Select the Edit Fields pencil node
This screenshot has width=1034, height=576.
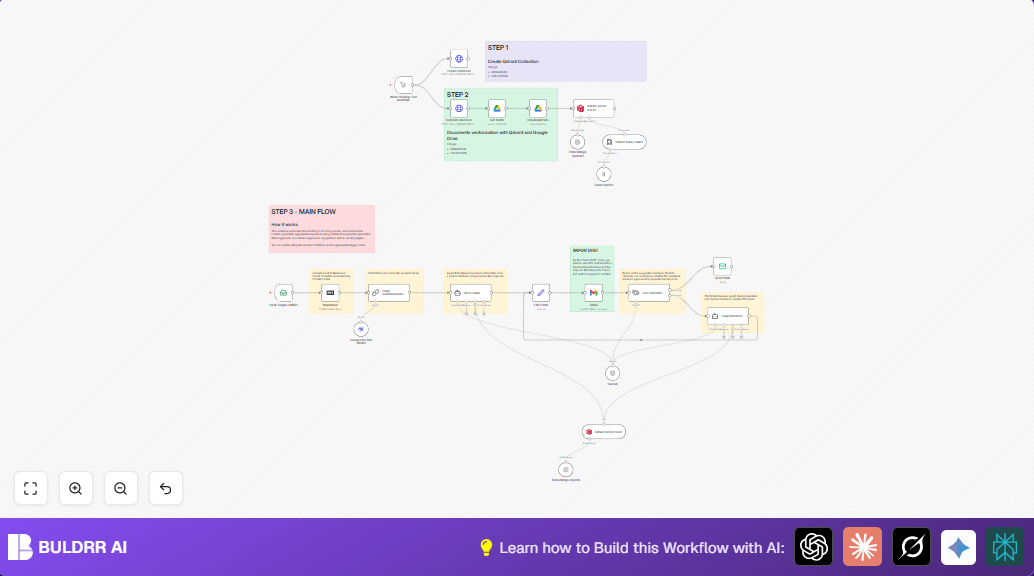(x=541, y=293)
